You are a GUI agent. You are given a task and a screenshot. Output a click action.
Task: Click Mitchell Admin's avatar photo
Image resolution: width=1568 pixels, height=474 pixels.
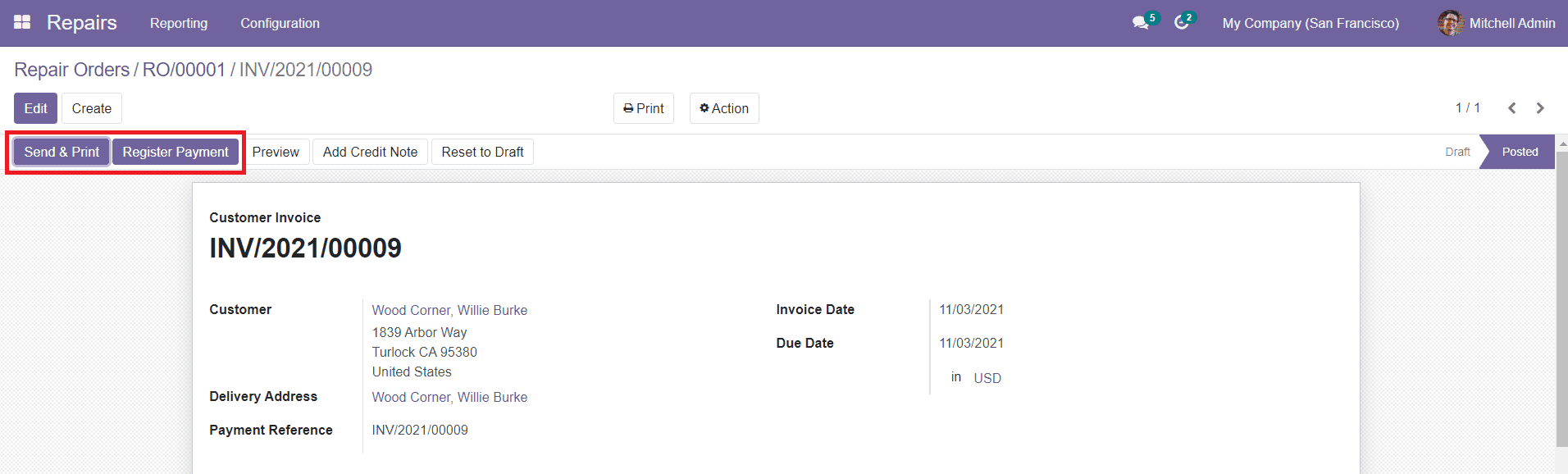tap(1450, 23)
